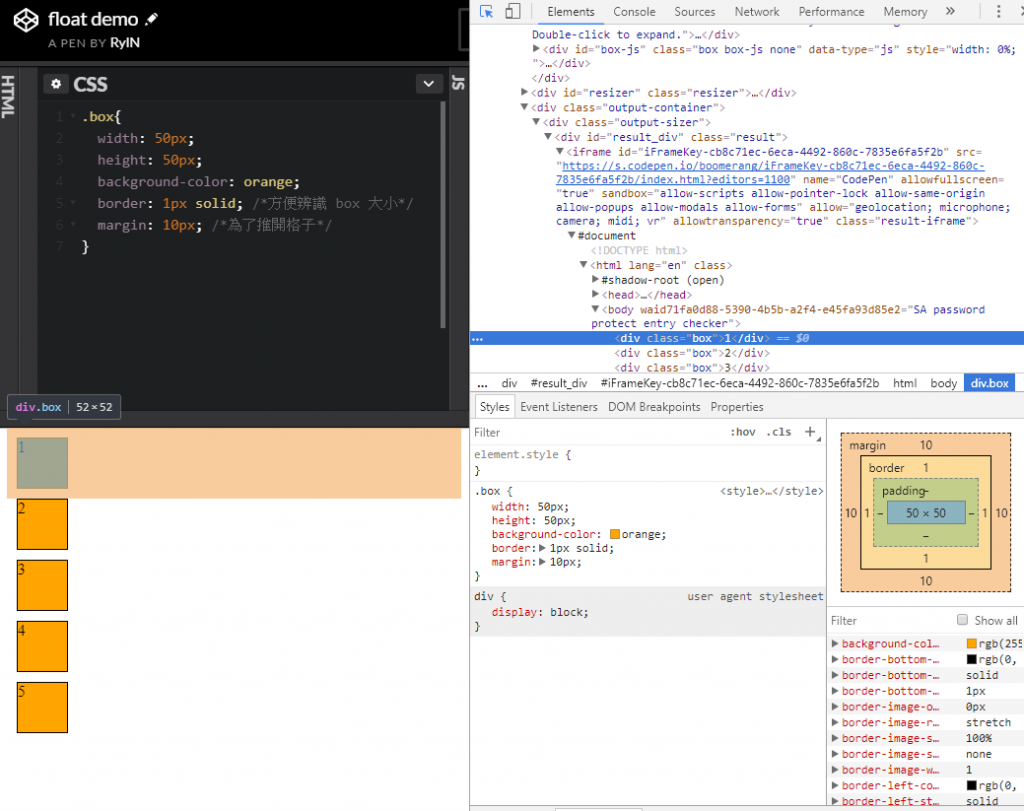This screenshot has height=811, width=1024.
Task: Expand the head element node
Action: pyautogui.click(x=595, y=294)
